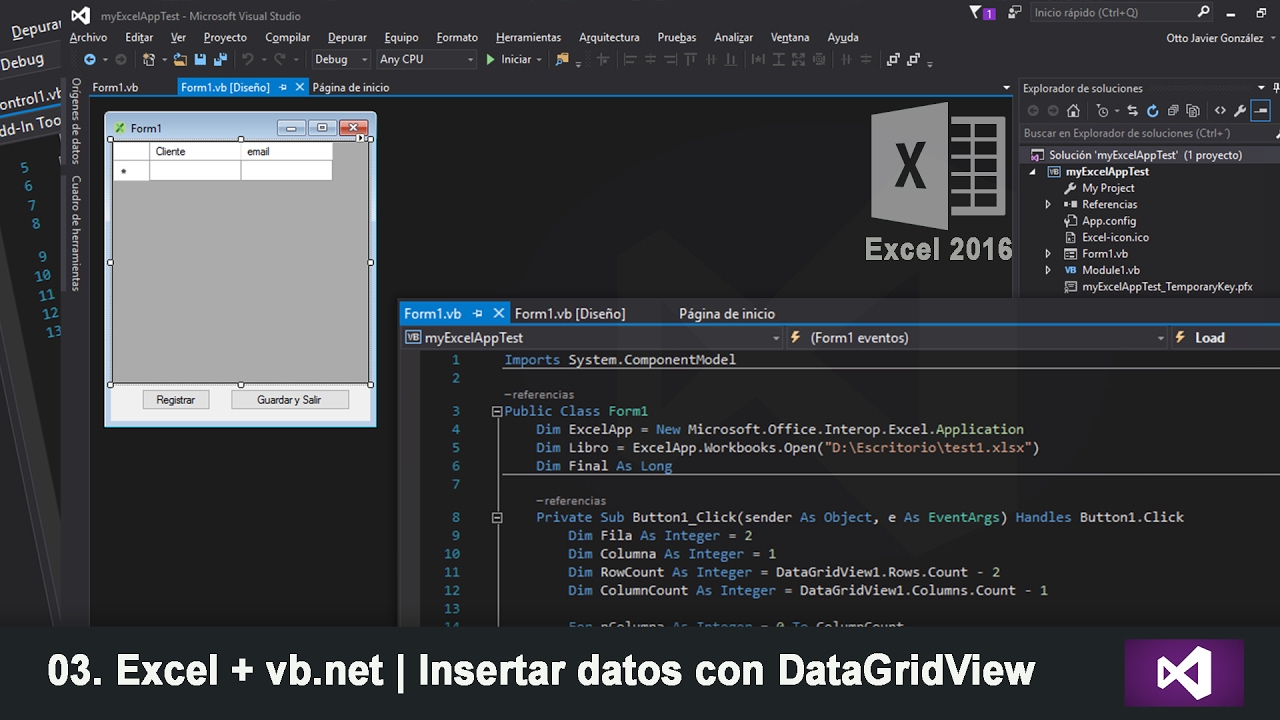Click the Navigate Backward toolbar arrow
1280x720 pixels.
[x=90, y=60]
